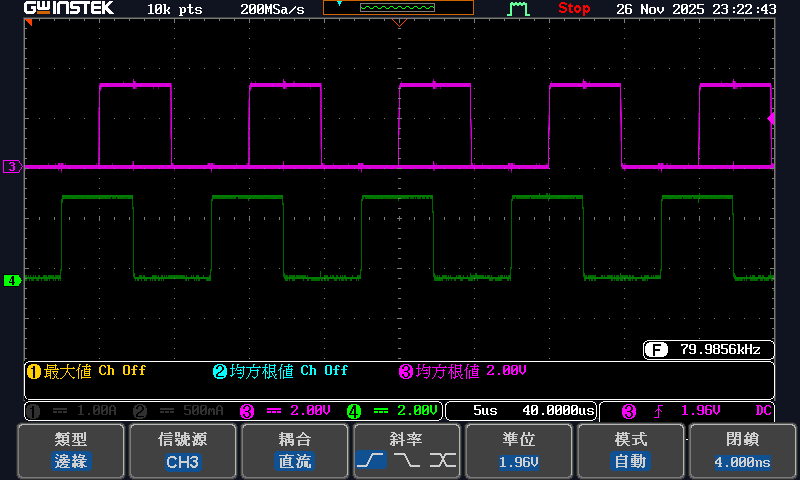The width and height of the screenshot is (800, 480).
Task: Click the date and time display
Action: (696, 9)
